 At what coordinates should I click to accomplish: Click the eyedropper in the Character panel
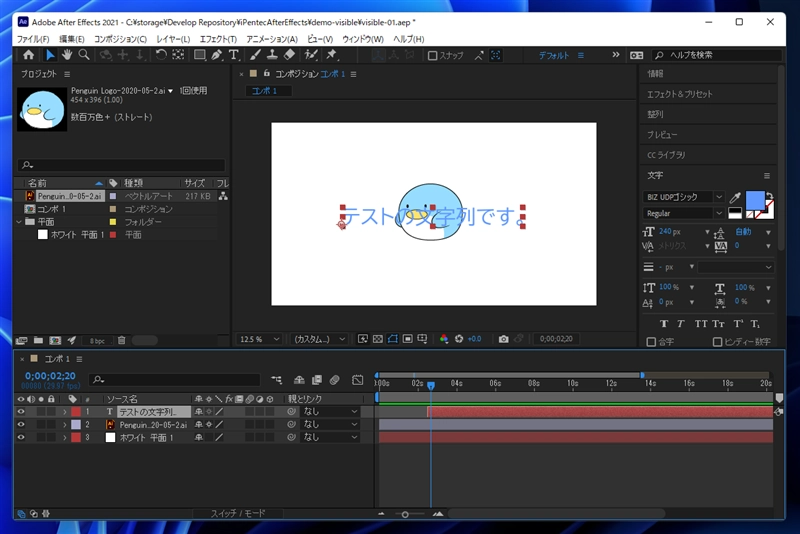pyautogui.click(x=735, y=197)
